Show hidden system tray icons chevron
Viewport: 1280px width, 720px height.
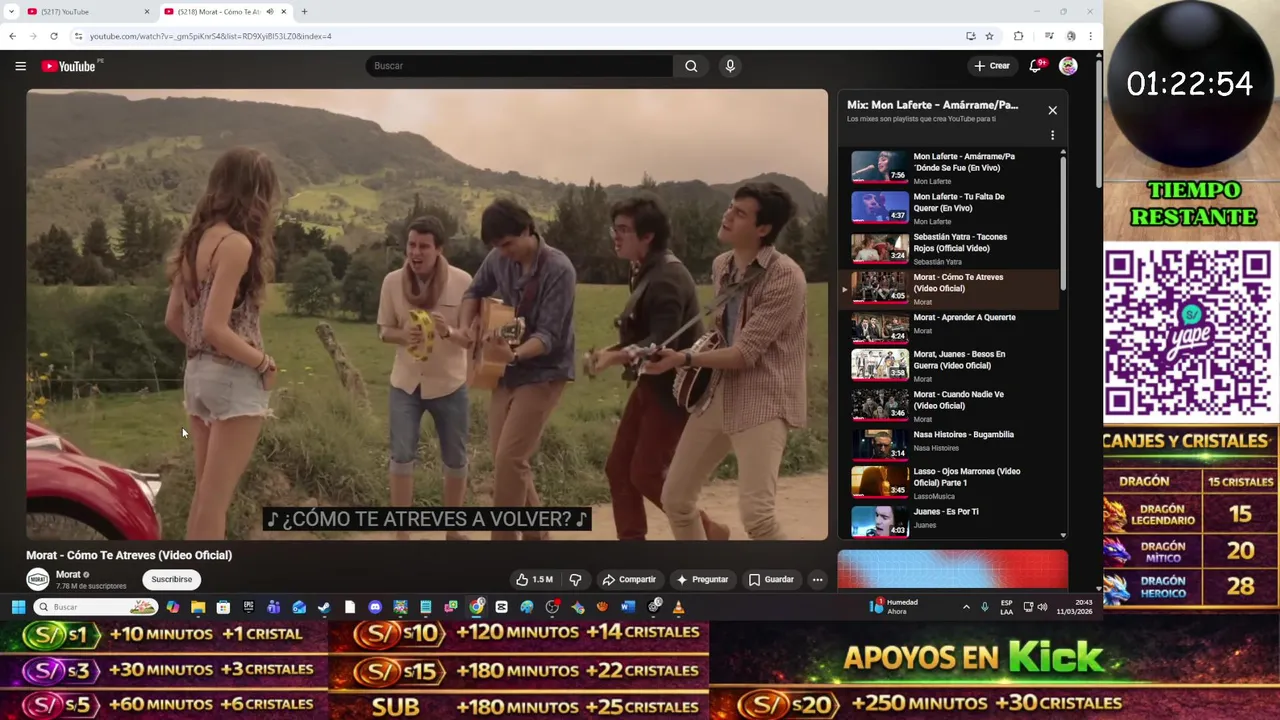click(966, 607)
